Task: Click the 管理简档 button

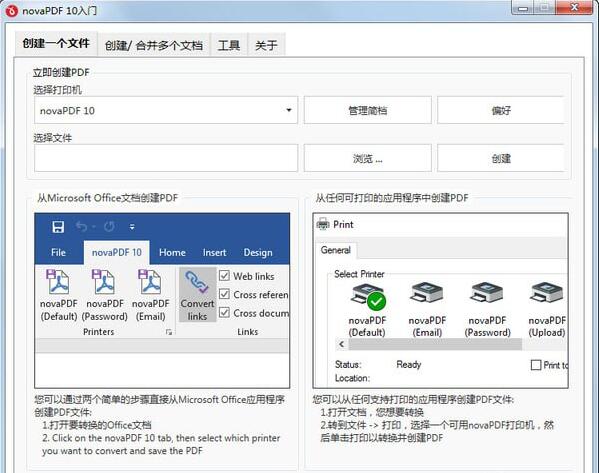Action: click(367, 110)
